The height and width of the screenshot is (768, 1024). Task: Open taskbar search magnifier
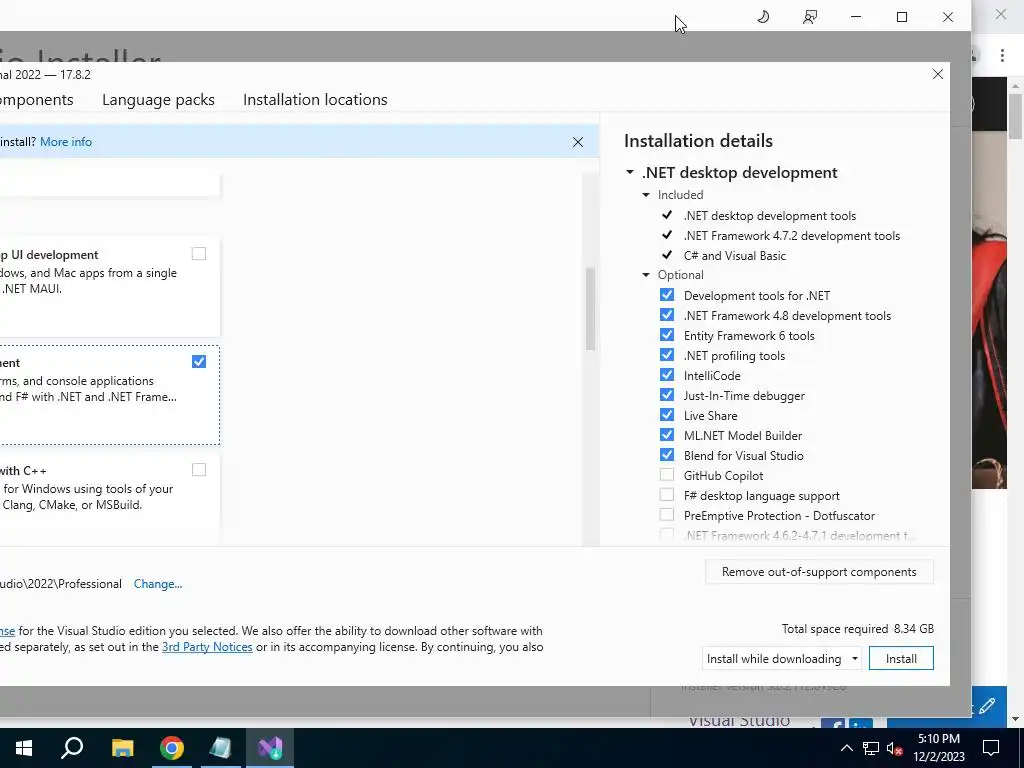pos(72,748)
